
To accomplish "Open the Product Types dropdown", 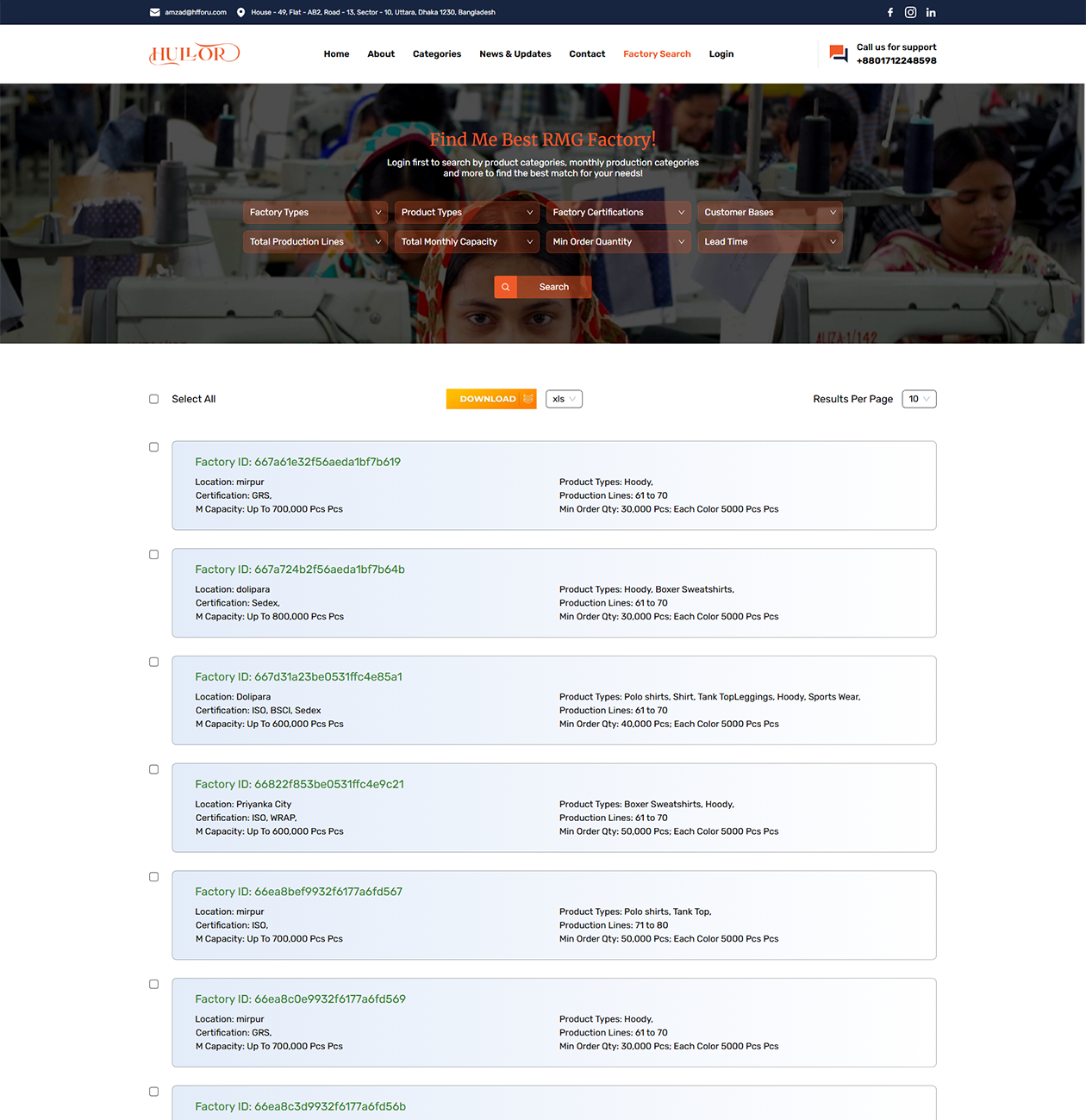I will [x=467, y=213].
